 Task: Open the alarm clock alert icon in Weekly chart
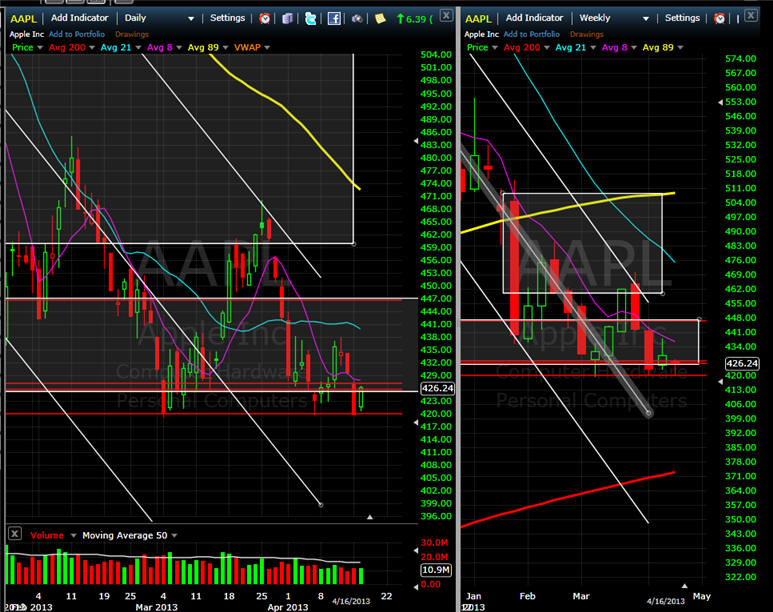pos(720,19)
